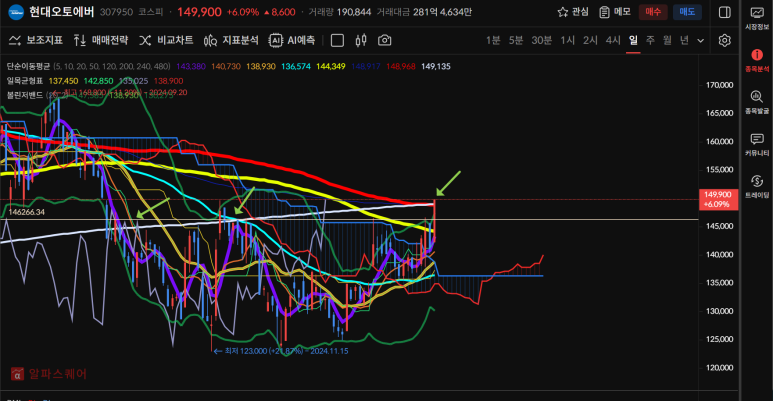Click the blue 매도 sell button
Image resolution: width=773 pixels, height=401 pixels.
687,12
